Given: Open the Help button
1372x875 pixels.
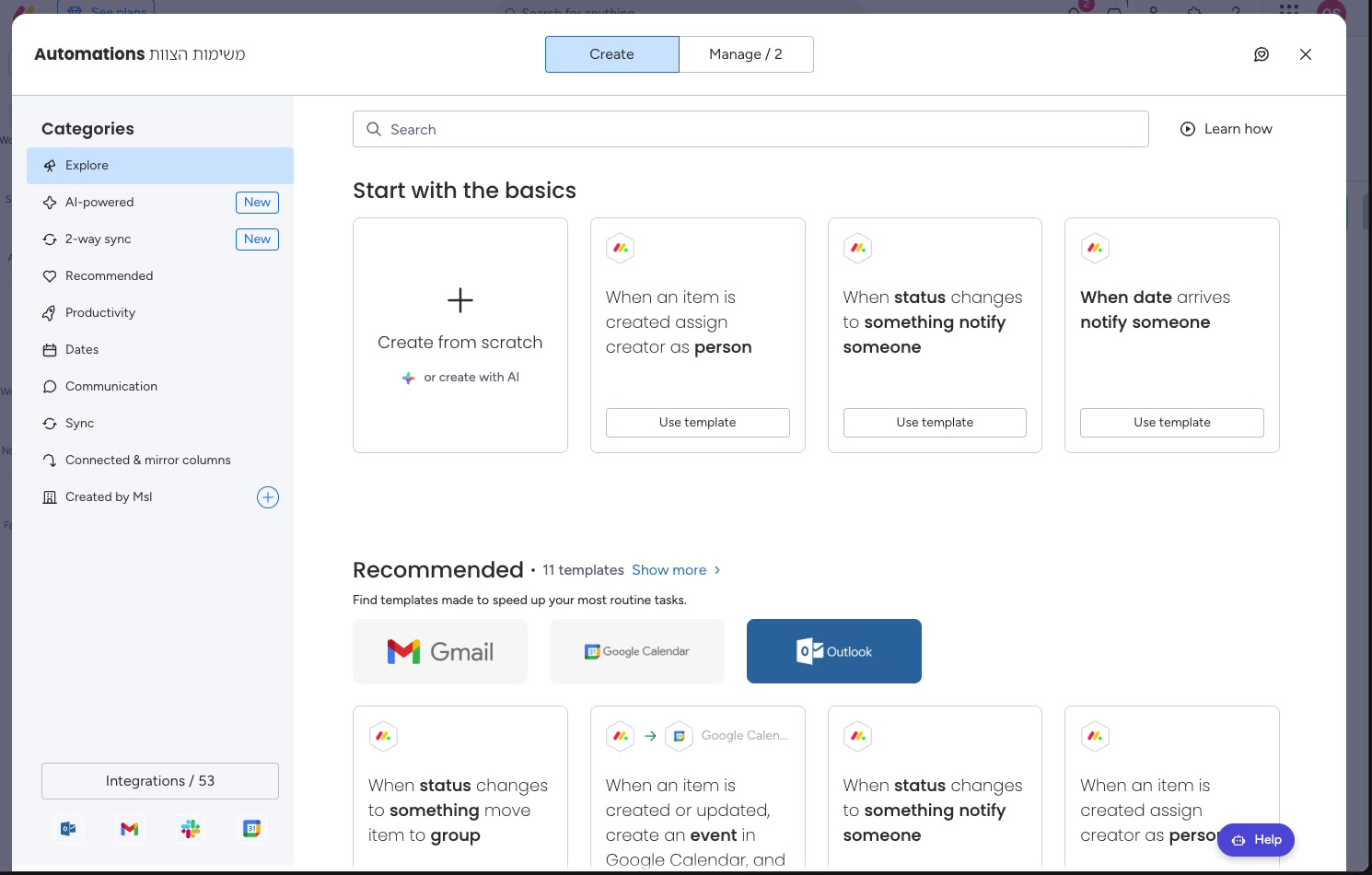Looking at the screenshot, I should coord(1256,840).
